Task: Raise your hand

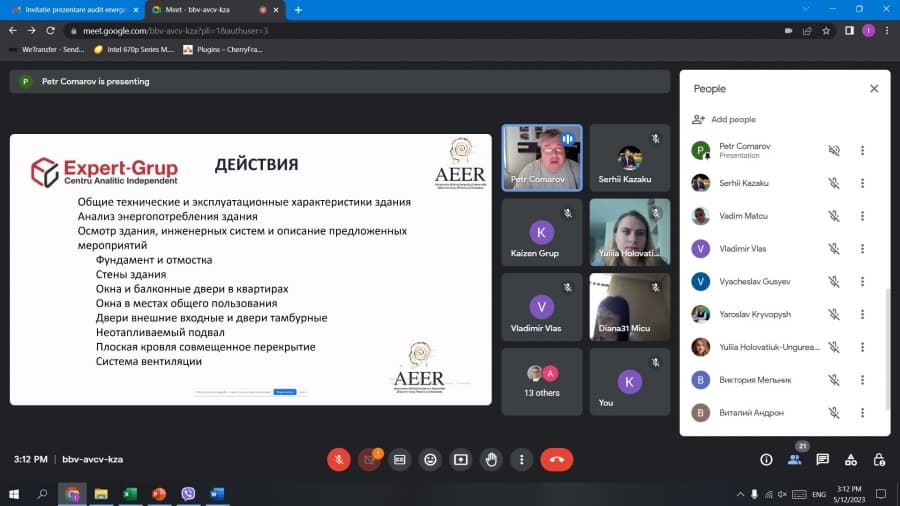Action: coord(491,460)
